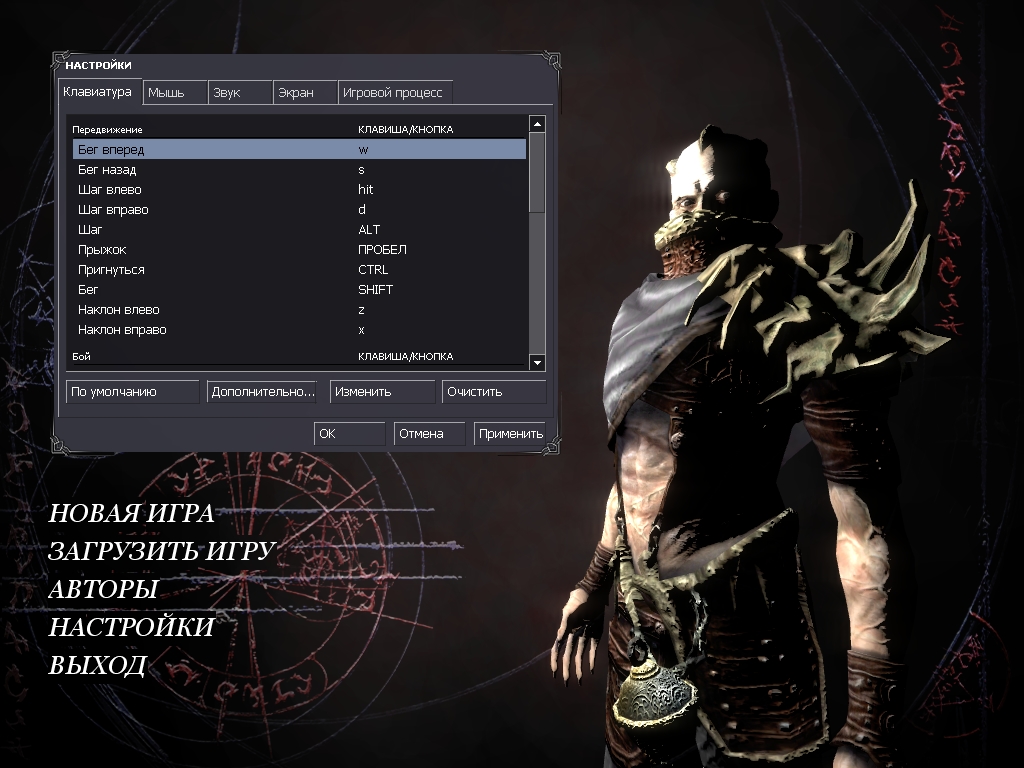Select the Шаг влево binding row

coord(298,190)
